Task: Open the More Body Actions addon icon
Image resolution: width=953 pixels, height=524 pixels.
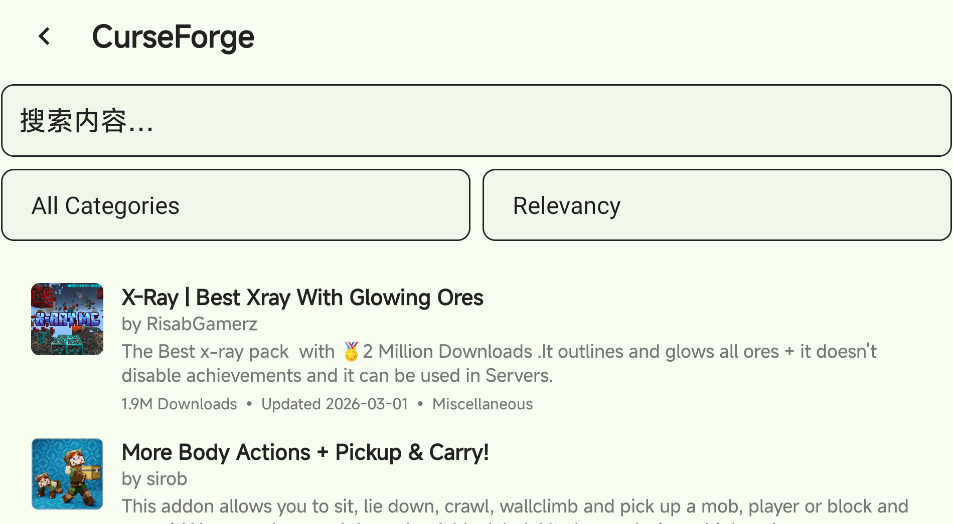Action: click(x=67, y=474)
